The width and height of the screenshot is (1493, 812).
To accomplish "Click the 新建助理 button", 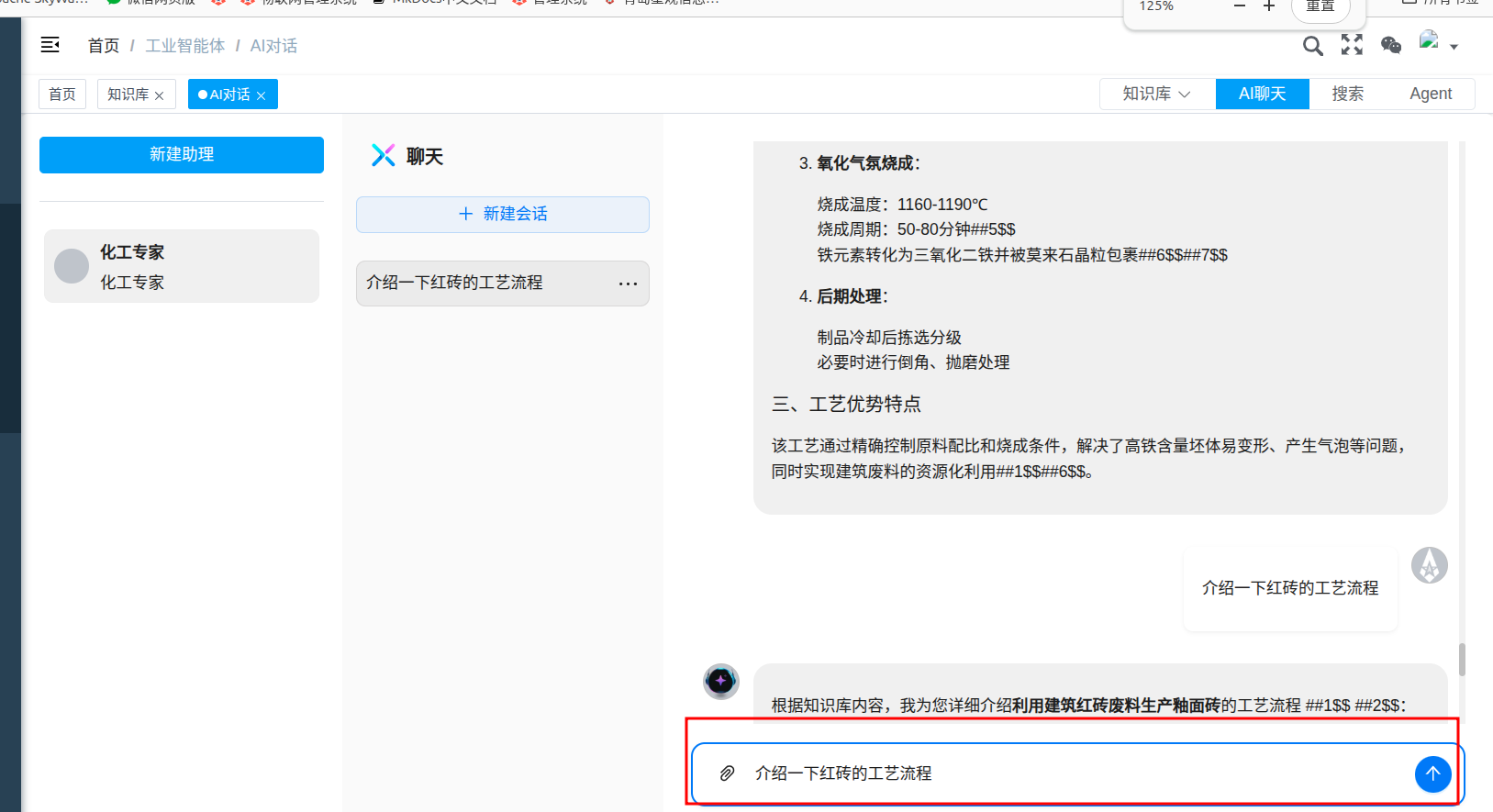I will (x=182, y=154).
